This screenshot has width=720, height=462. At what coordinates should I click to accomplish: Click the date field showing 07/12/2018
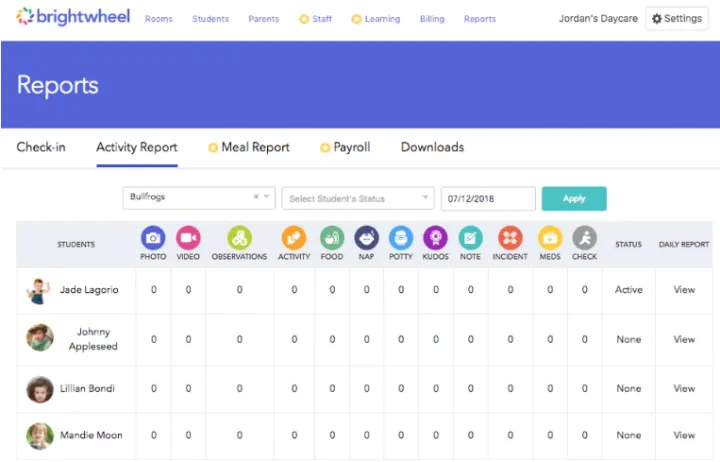(488, 198)
